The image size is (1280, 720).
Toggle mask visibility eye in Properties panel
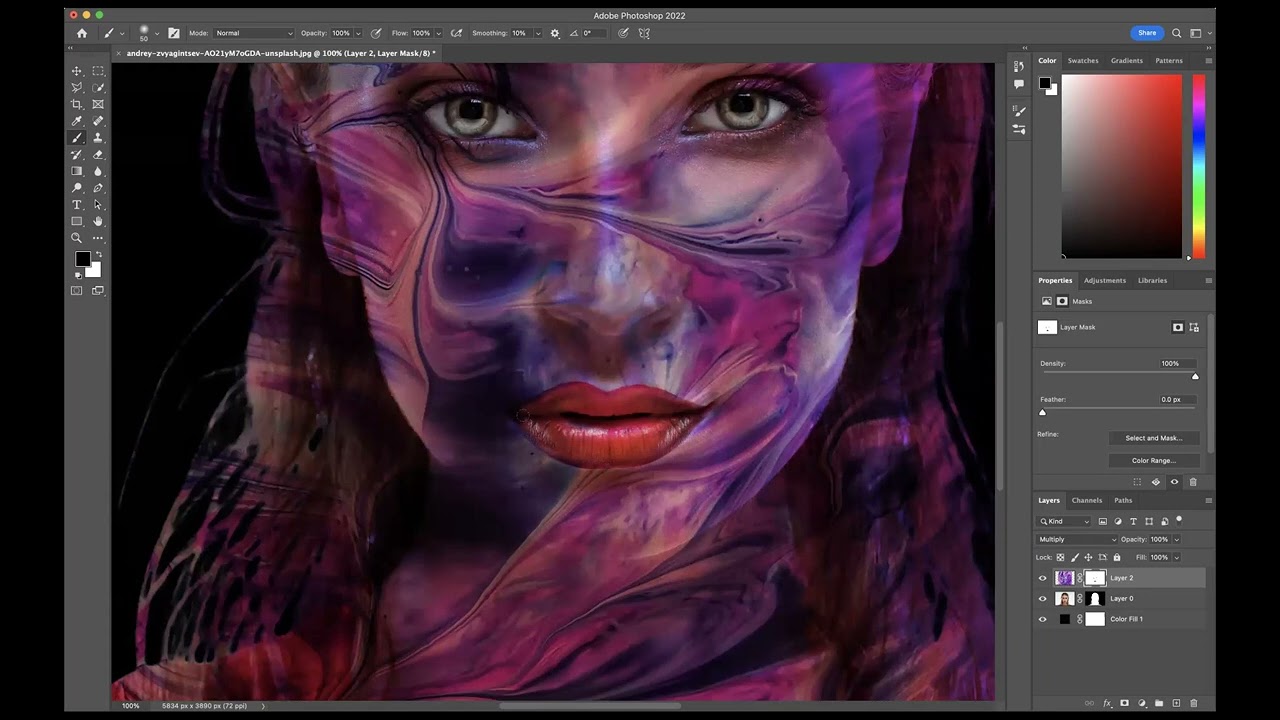[x=1174, y=482]
